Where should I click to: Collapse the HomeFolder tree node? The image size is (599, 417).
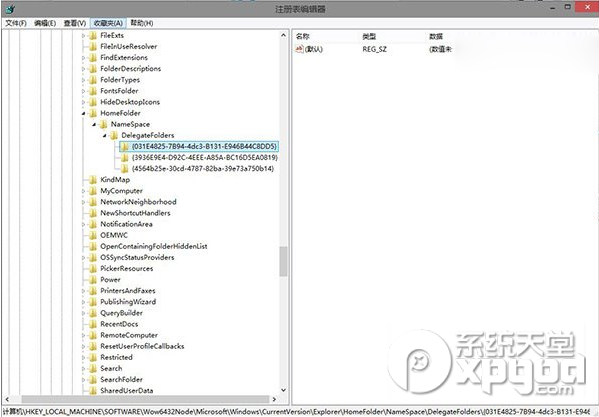click(84, 113)
